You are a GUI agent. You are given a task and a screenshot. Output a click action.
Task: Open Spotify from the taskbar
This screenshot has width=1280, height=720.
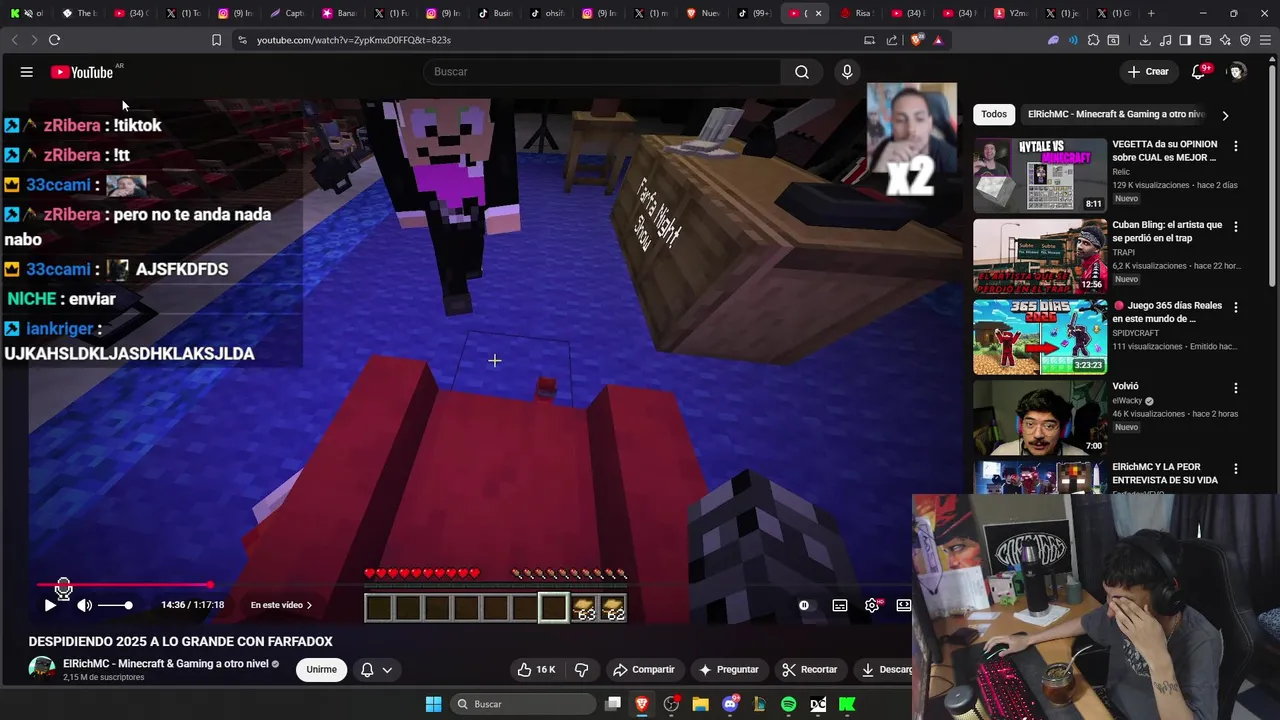click(788, 704)
